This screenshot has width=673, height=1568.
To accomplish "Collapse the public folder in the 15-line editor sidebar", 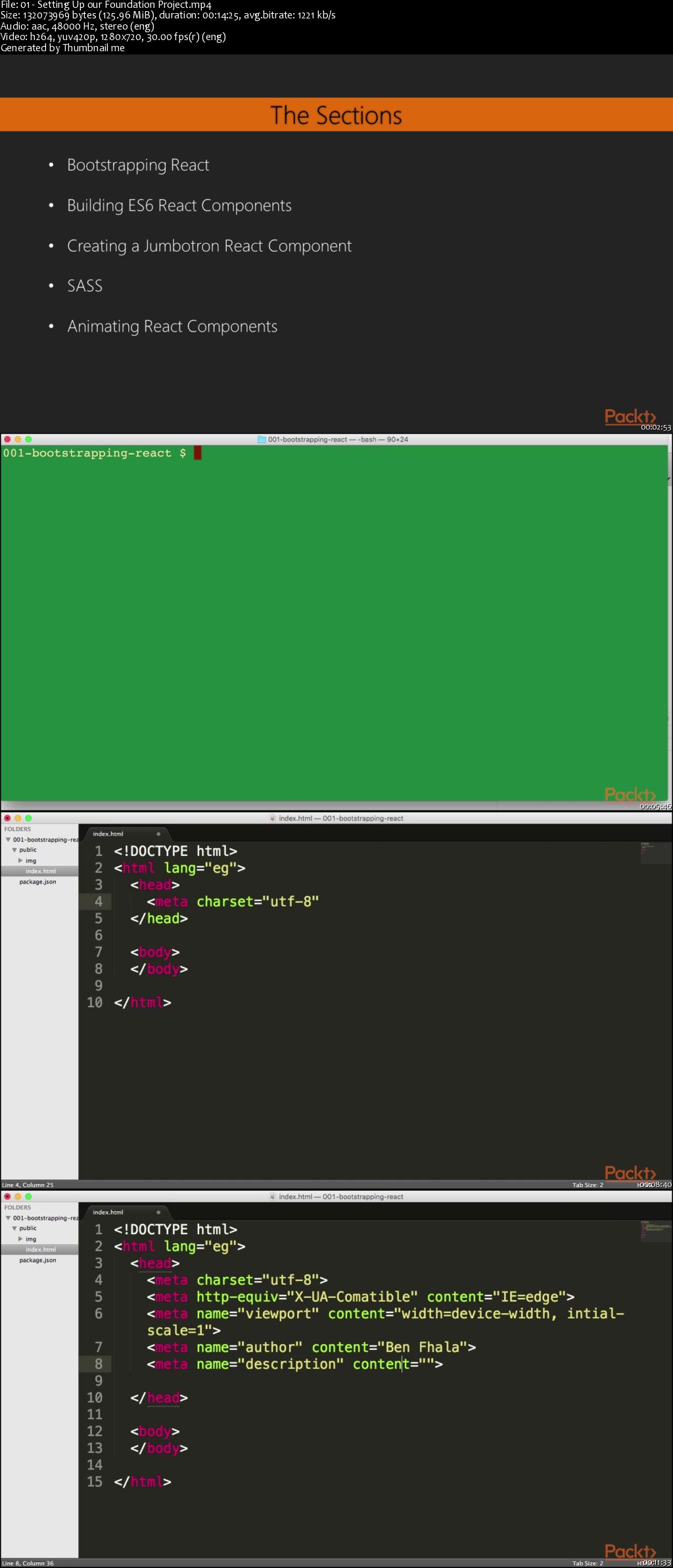I will (14, 1228).
